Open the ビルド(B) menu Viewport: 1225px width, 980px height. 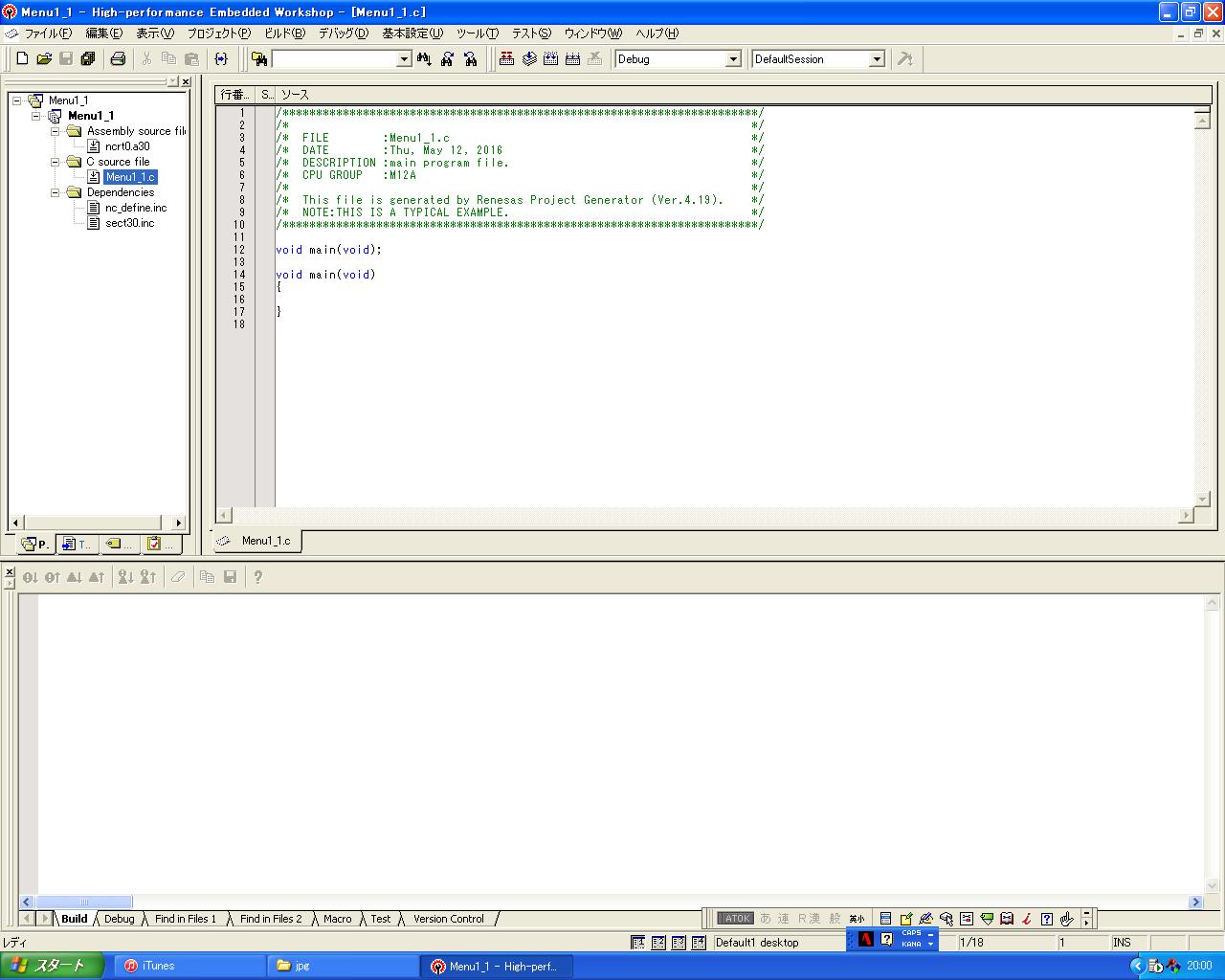tap(284, 33)
